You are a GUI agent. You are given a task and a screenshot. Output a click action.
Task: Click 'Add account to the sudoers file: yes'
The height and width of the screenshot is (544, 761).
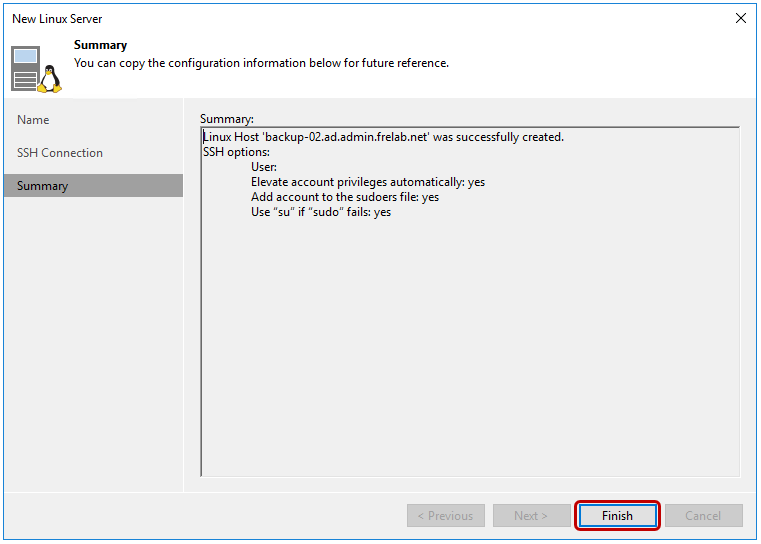(345, 197)
